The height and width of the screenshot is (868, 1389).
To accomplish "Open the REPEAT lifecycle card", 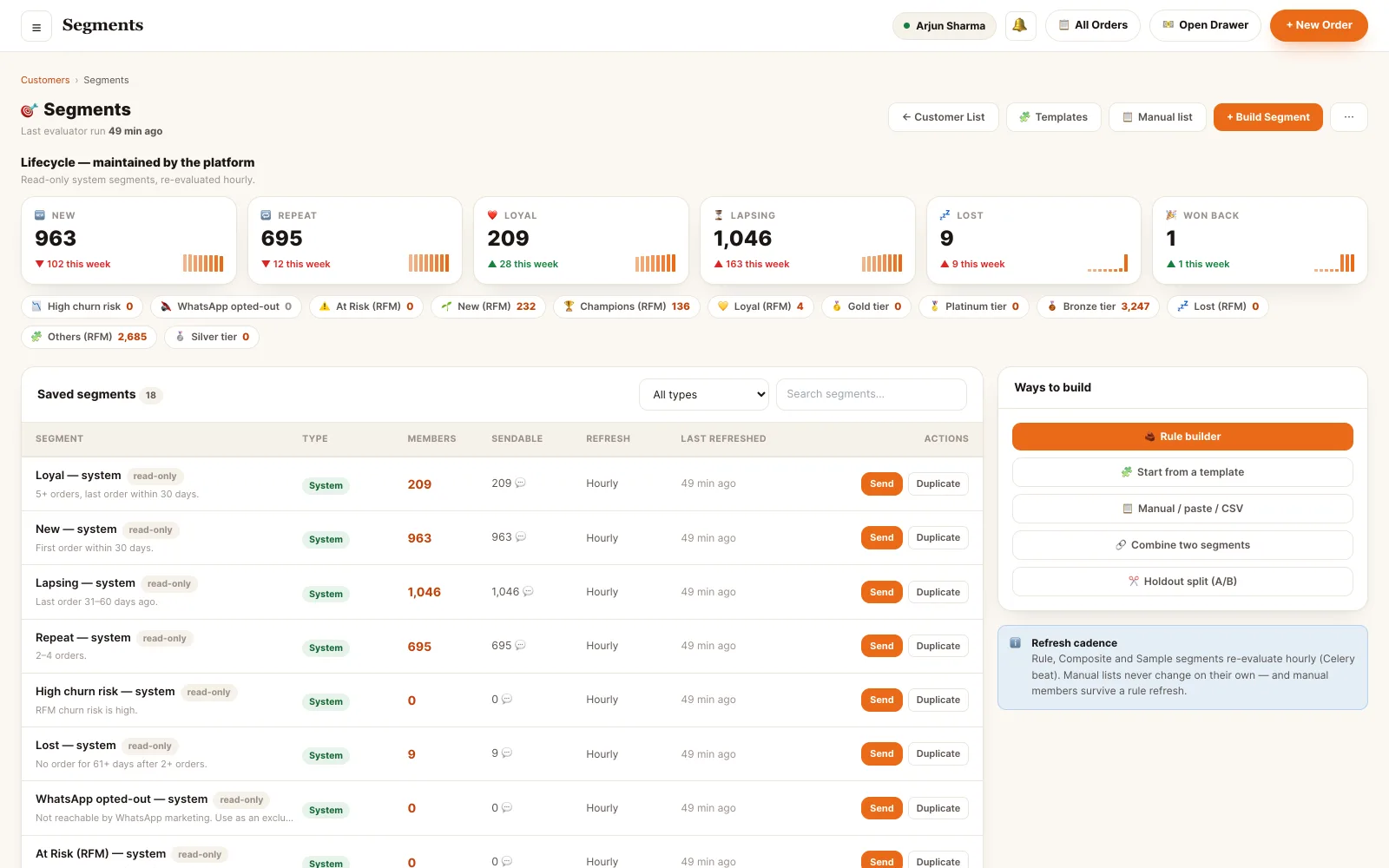I will coord(355,240).
